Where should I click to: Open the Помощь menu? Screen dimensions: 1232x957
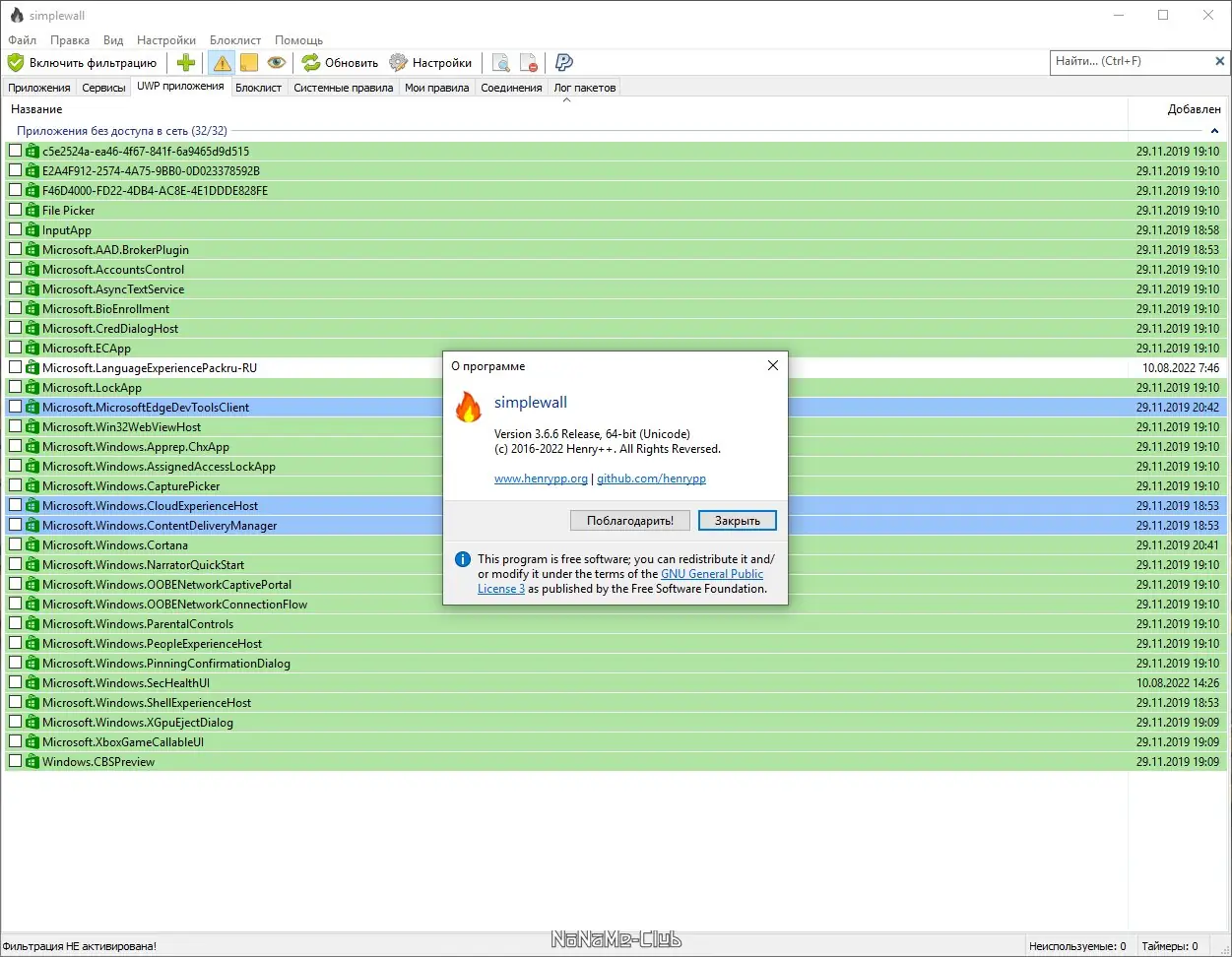[x=298, y=40]
